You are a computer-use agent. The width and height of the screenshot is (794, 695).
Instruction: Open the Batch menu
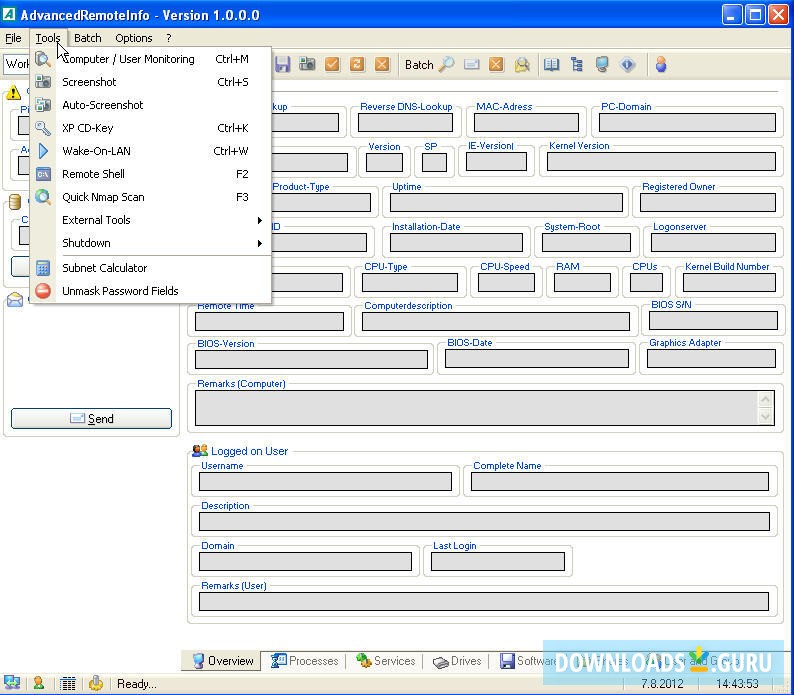88,38
